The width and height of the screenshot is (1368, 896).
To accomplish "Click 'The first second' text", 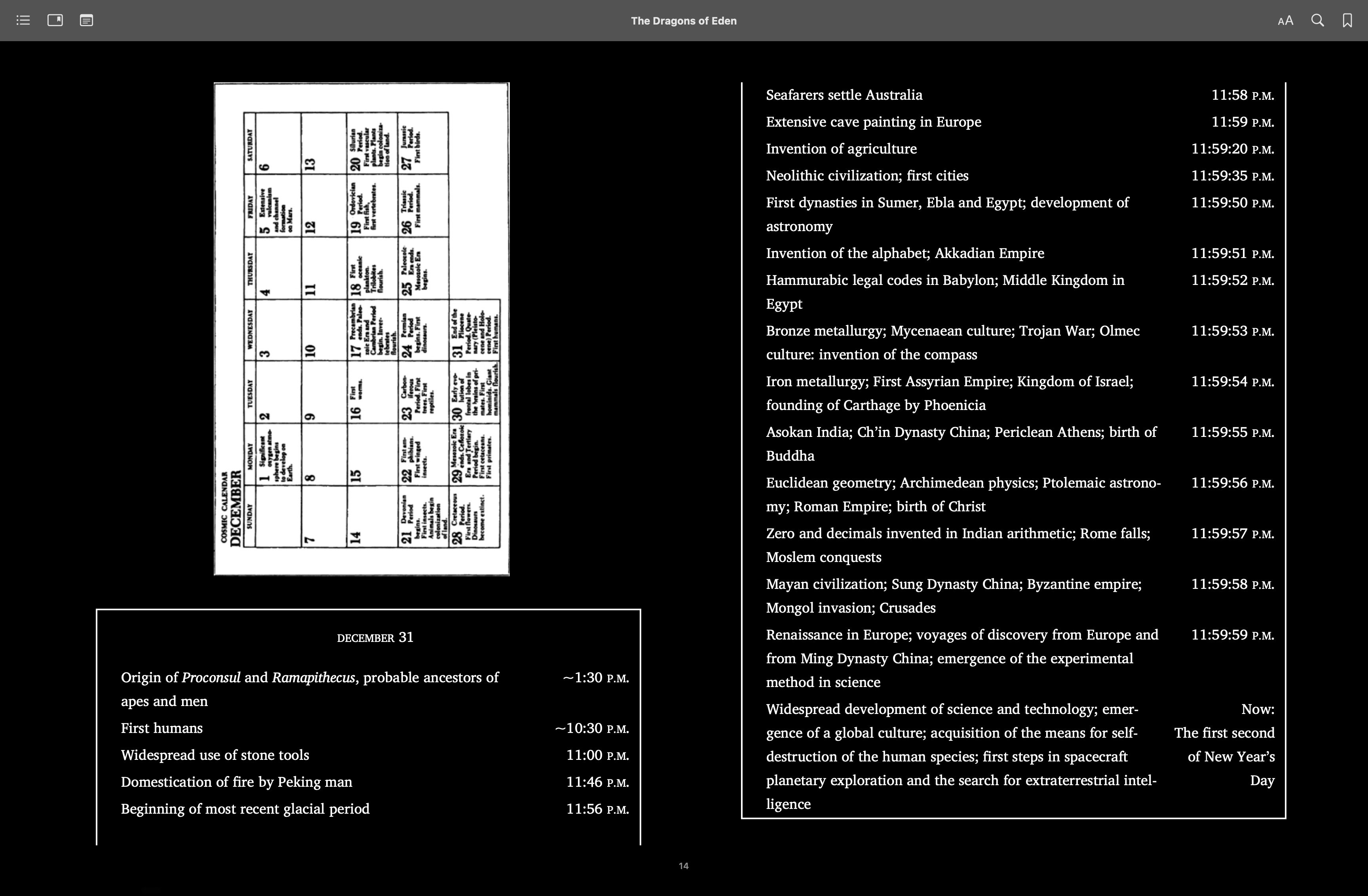I will click(x=1224, y=733).
